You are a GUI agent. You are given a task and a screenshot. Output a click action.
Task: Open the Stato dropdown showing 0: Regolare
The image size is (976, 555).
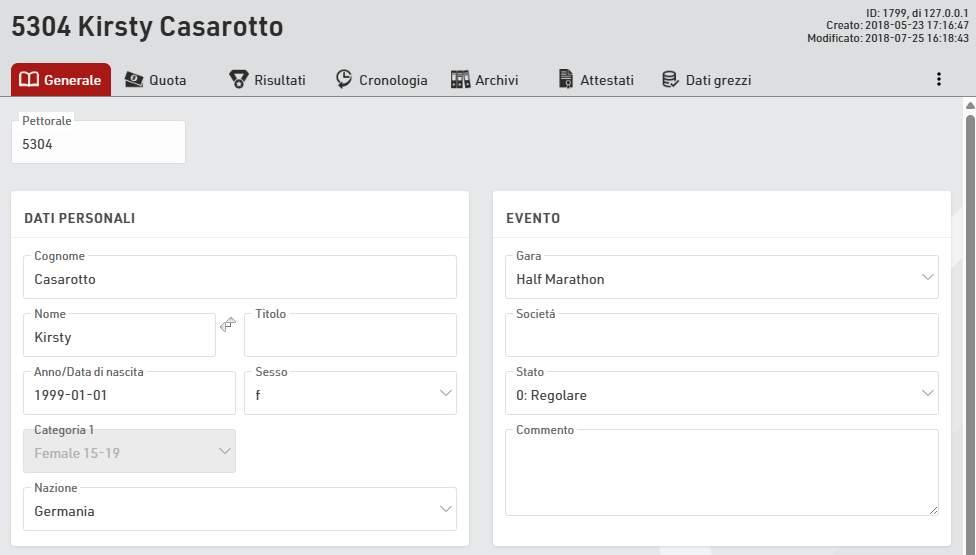(927, 394)
